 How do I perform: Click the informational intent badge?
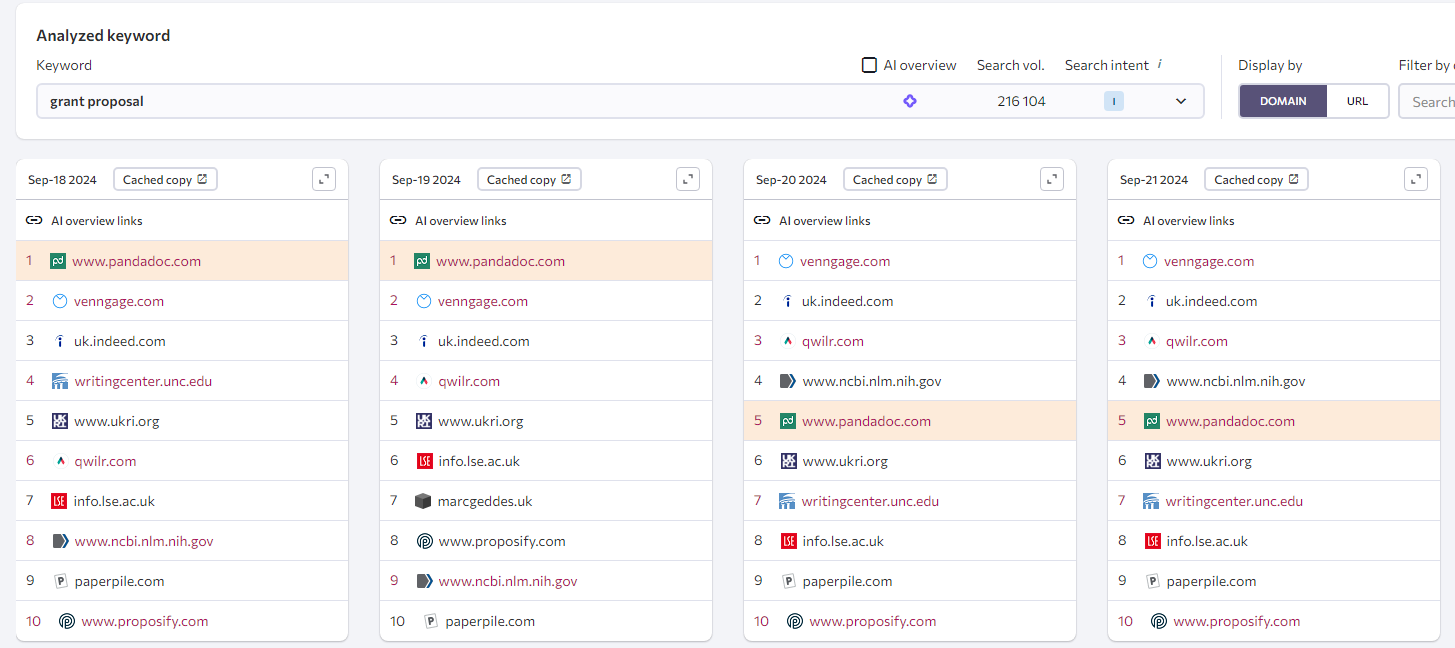coord(1113,101)
